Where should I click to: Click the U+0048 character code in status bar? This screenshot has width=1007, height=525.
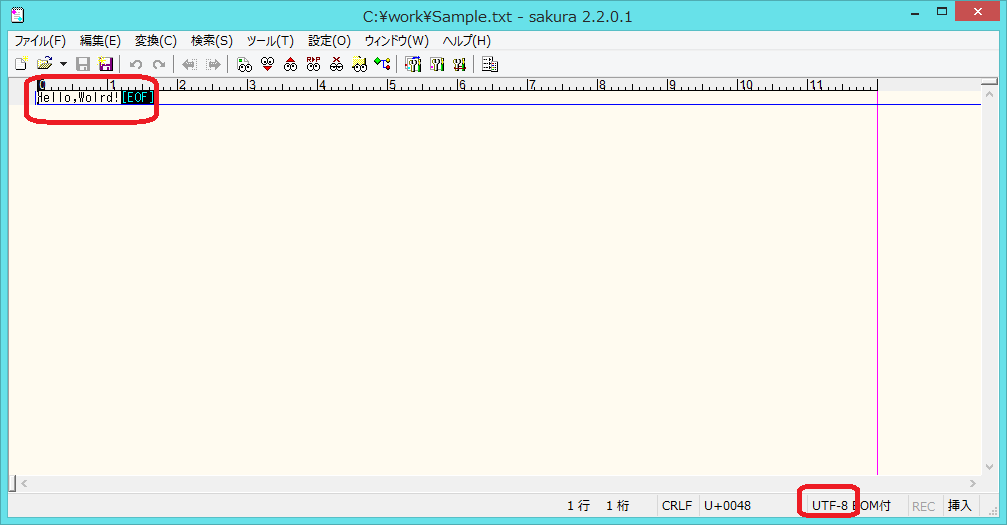pyautogui.click(x=727, y=506)
